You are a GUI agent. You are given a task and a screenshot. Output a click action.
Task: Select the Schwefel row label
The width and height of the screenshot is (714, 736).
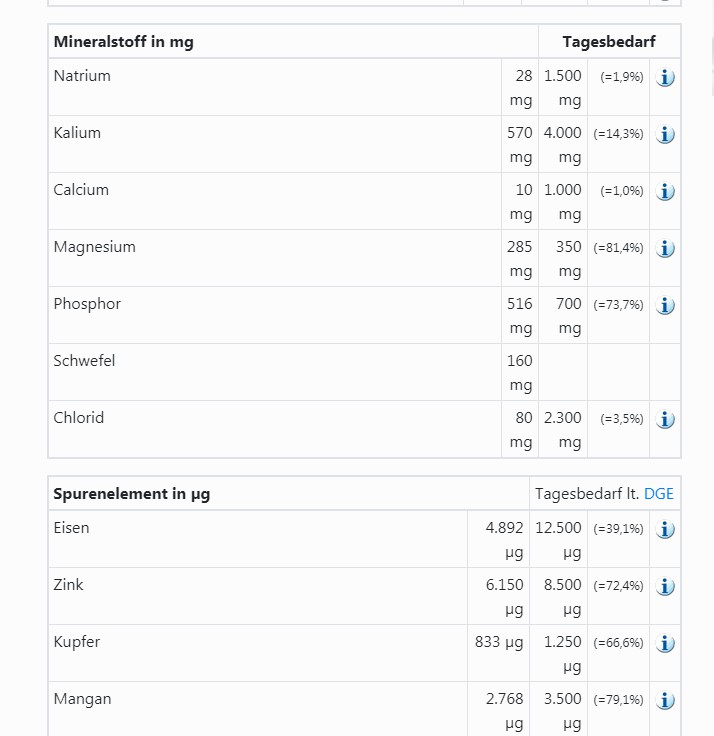[x=84, y=360]
